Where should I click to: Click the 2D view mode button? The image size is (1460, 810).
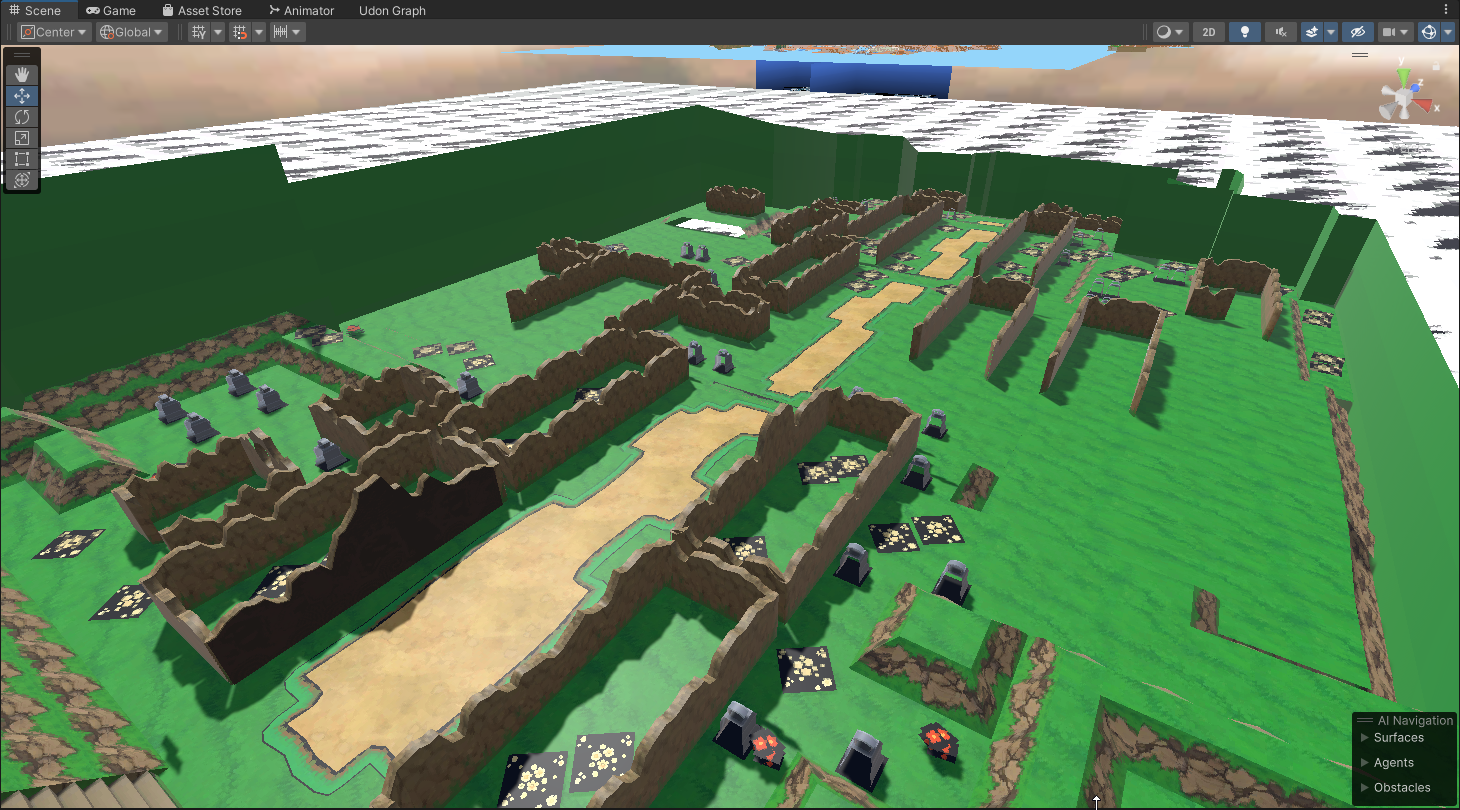1209,32
